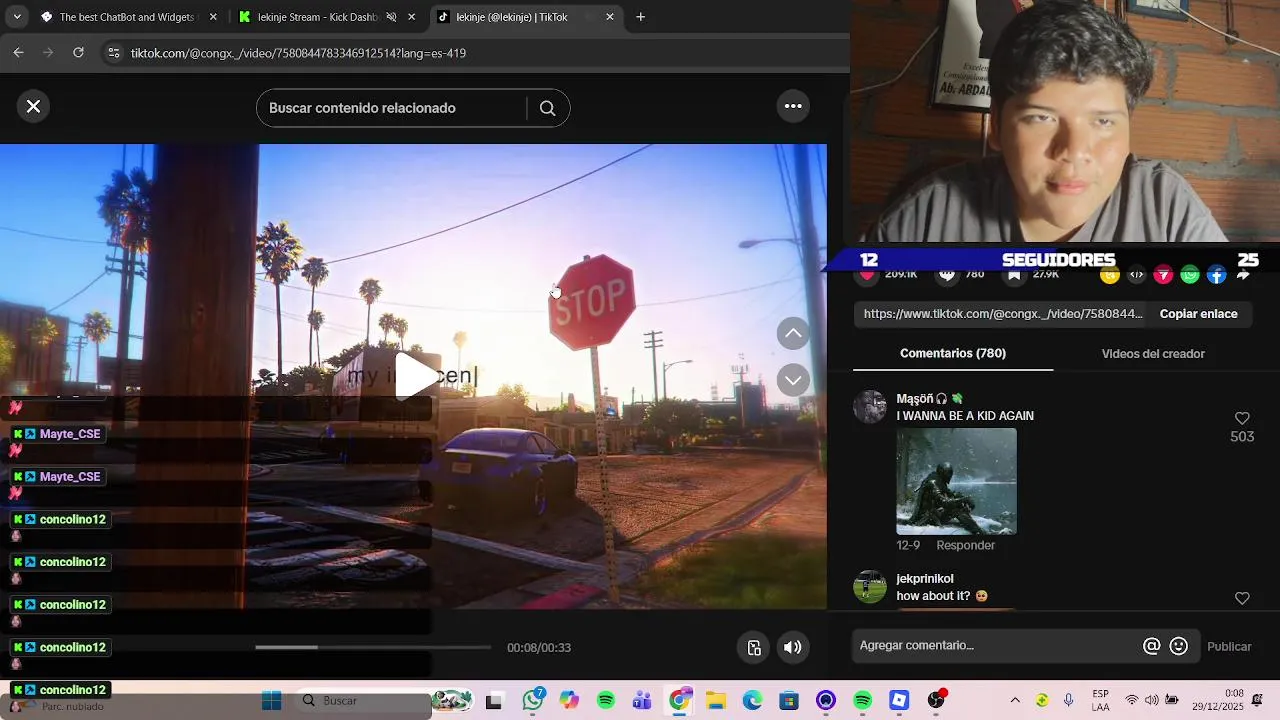The width and height of the screenshot is (1280, 720).
Task: Open the tab search dropdown
Action: click(x=17, y=17)
